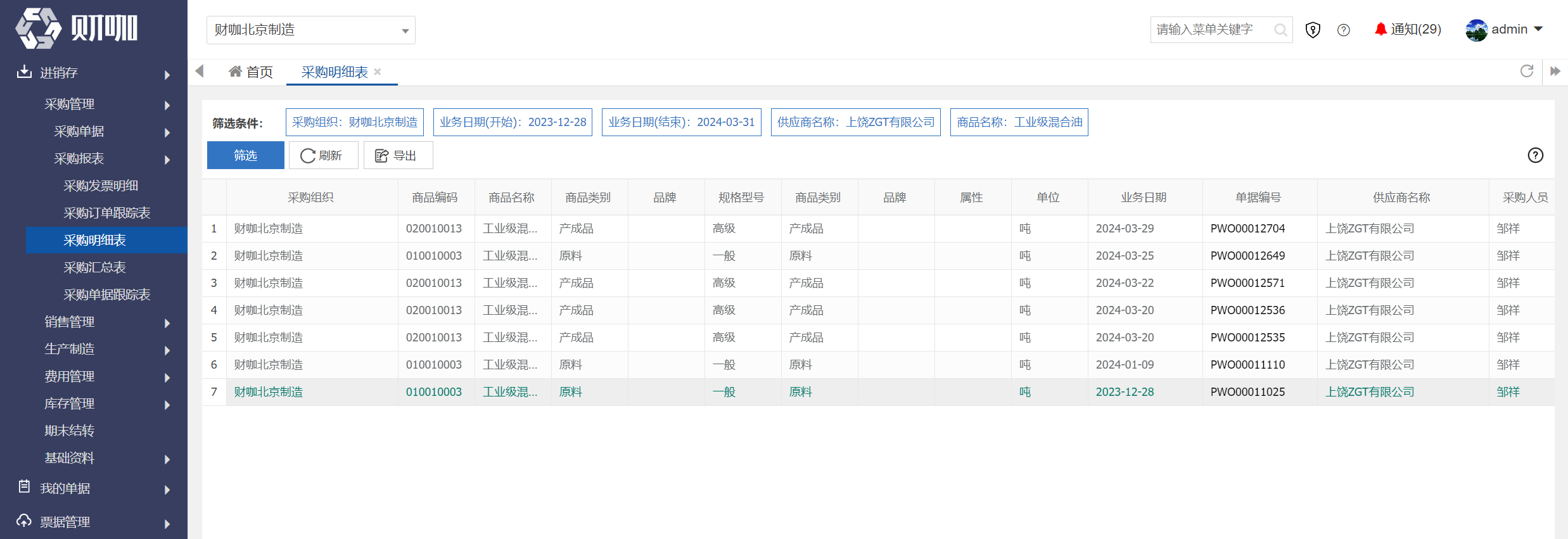Click the 财咖 logo
1568x539 pixels.
pyautogui.click(x=77, y=28)
